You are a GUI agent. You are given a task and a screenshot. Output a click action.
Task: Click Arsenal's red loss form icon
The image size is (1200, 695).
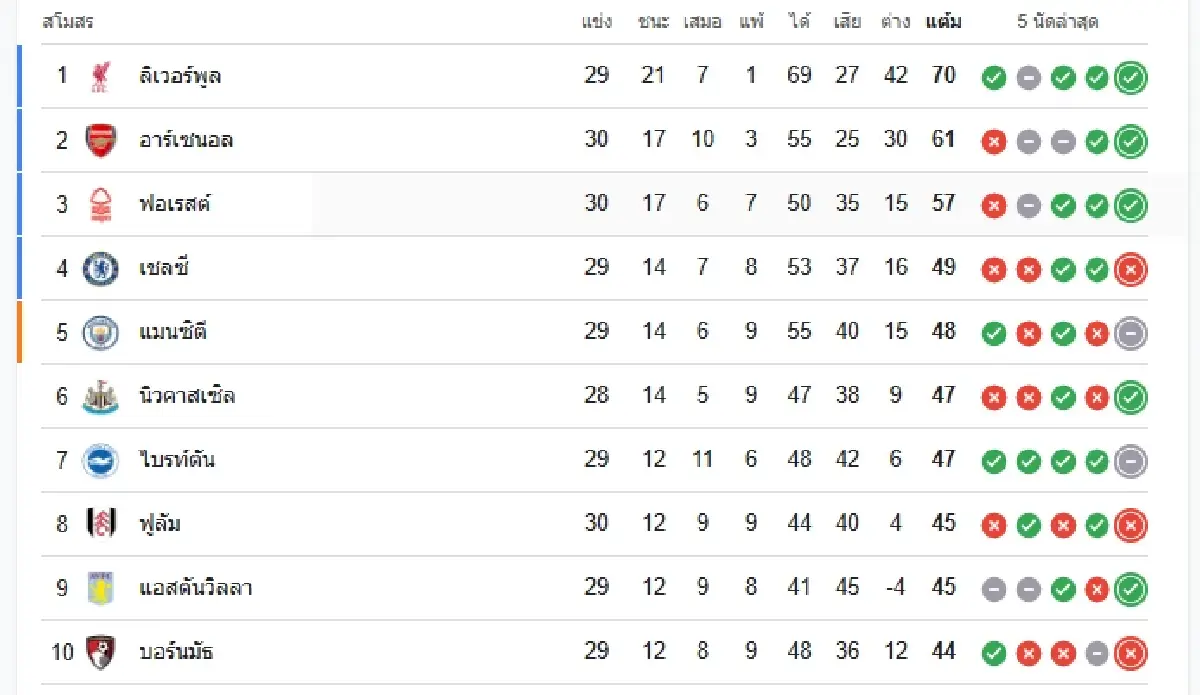(x=993, y=141)
